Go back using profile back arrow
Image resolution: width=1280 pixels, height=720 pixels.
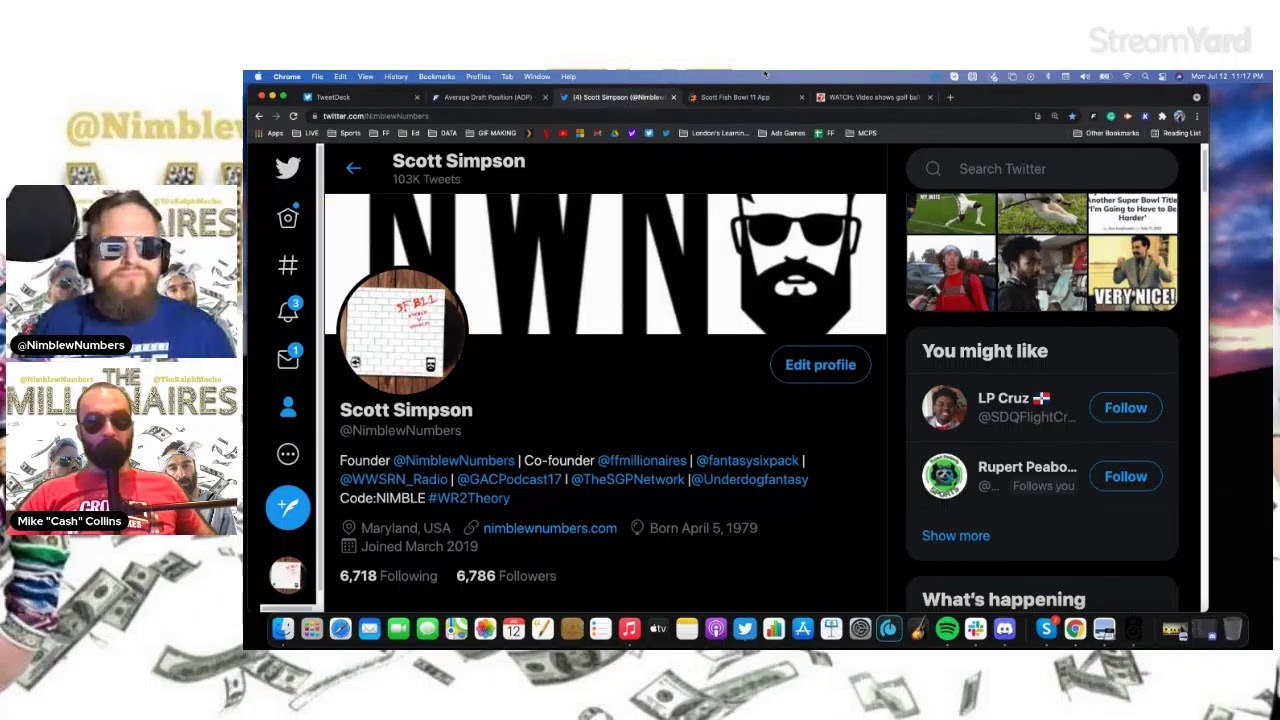click(353, 168)
